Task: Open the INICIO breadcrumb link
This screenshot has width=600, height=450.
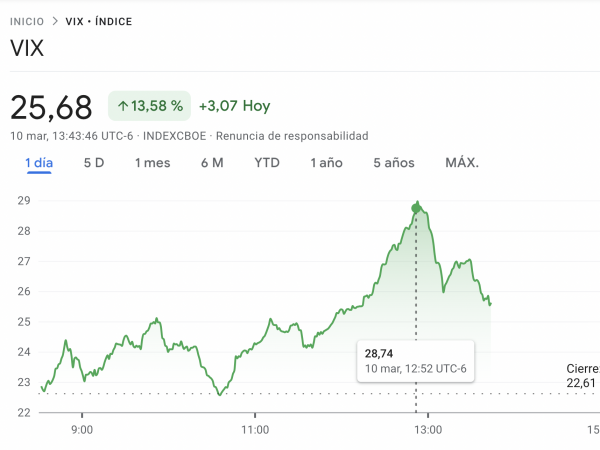Action: (x=27, y=21)
